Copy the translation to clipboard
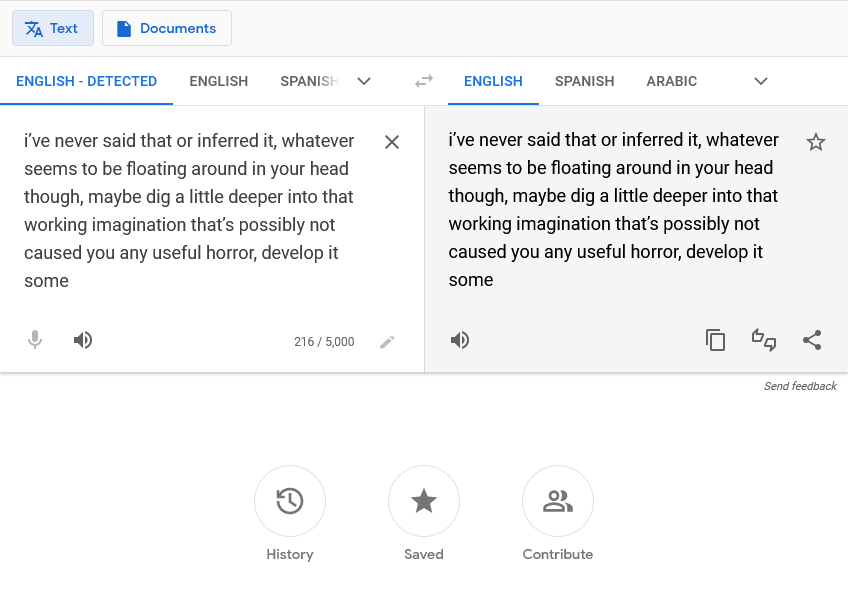This screenshot has height=613, width=848. (715, 340)
